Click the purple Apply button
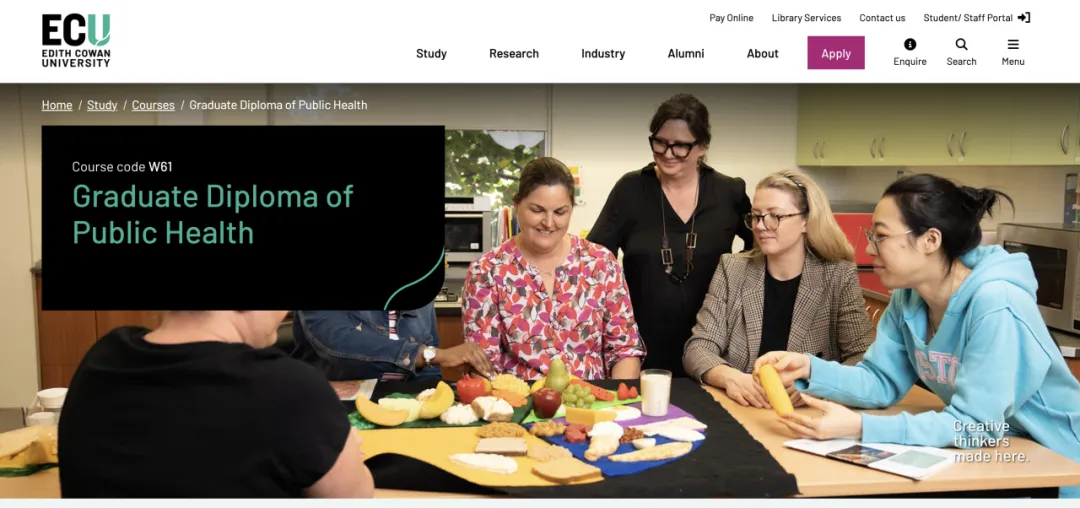 [x=835, y=53]
